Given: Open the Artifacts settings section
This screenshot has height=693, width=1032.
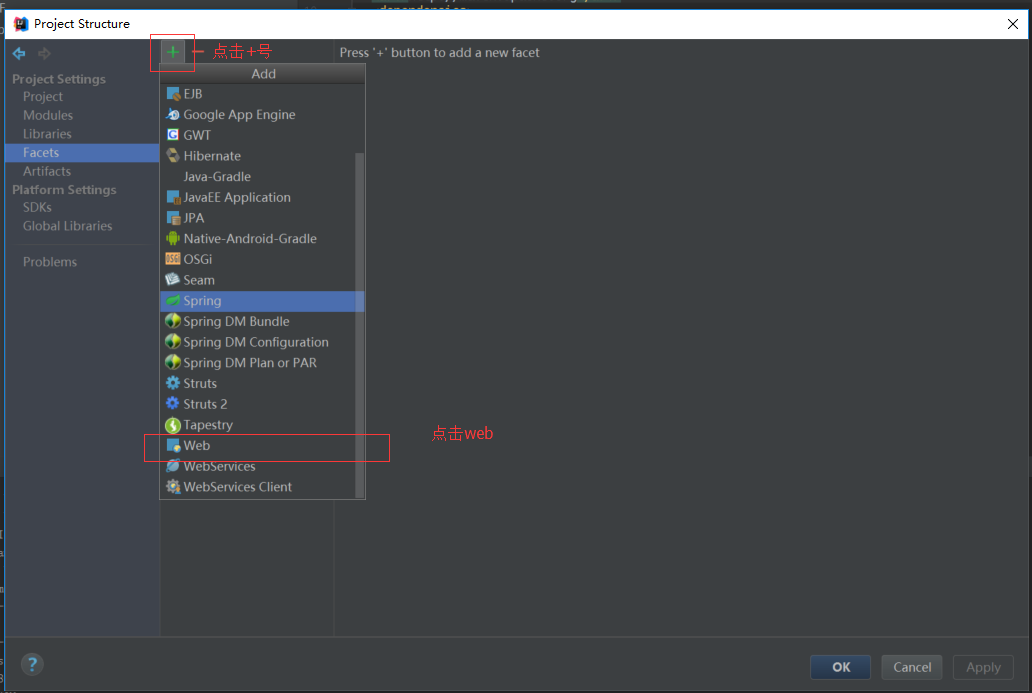Looking at the screenshot, I should [x=47, y=171].
